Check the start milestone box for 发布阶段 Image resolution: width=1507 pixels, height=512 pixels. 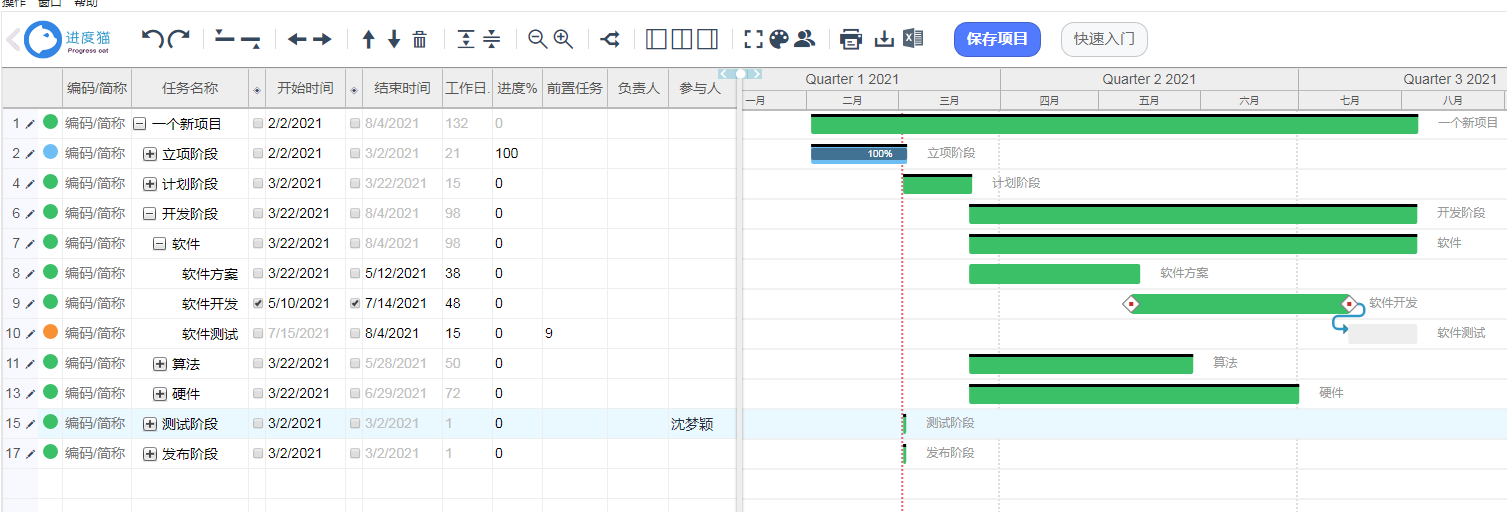pos(259,453)
